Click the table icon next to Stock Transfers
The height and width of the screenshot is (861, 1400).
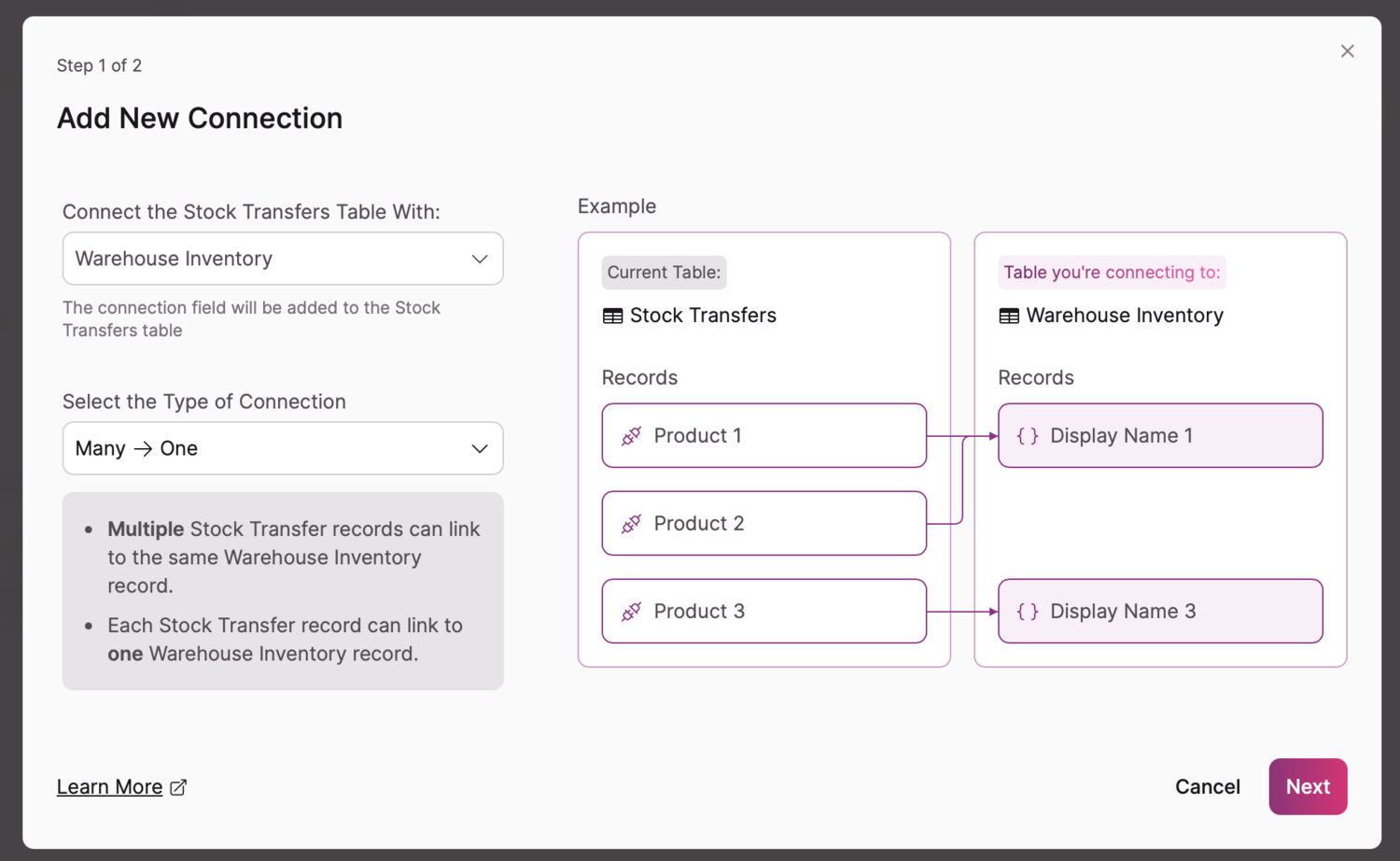point(612,317)
